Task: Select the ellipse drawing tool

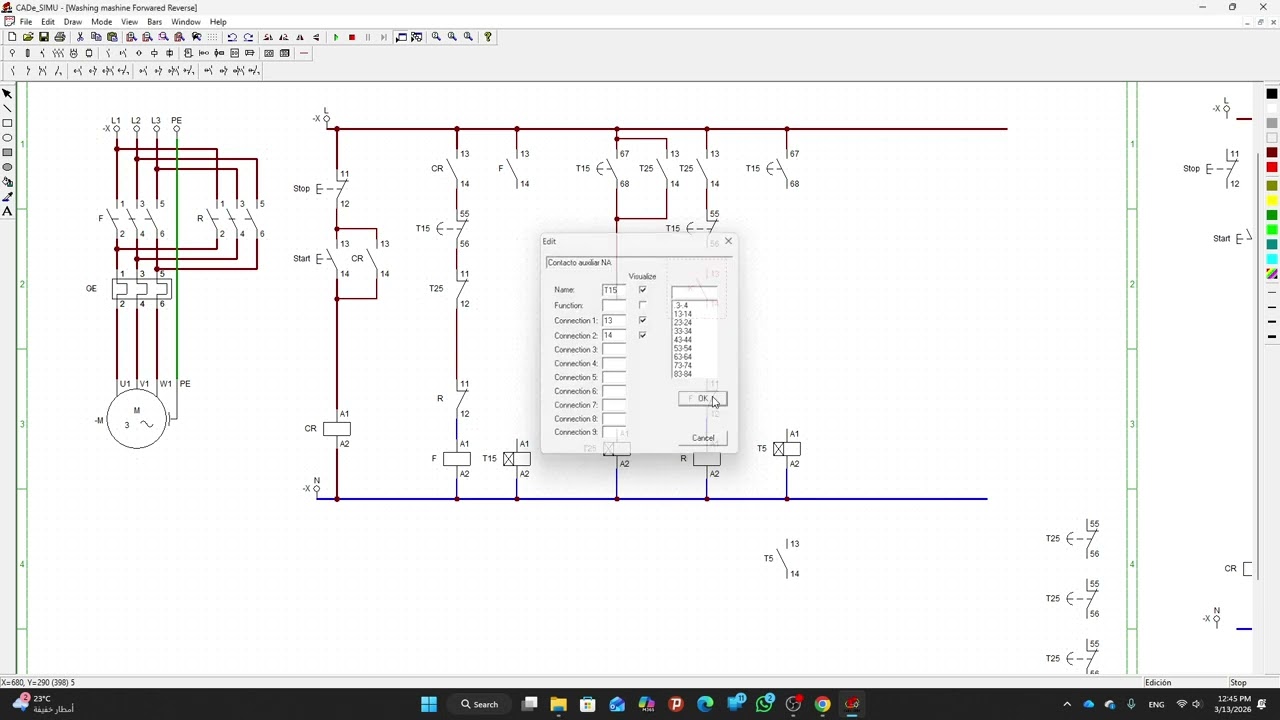Action: tap(7, 138)
